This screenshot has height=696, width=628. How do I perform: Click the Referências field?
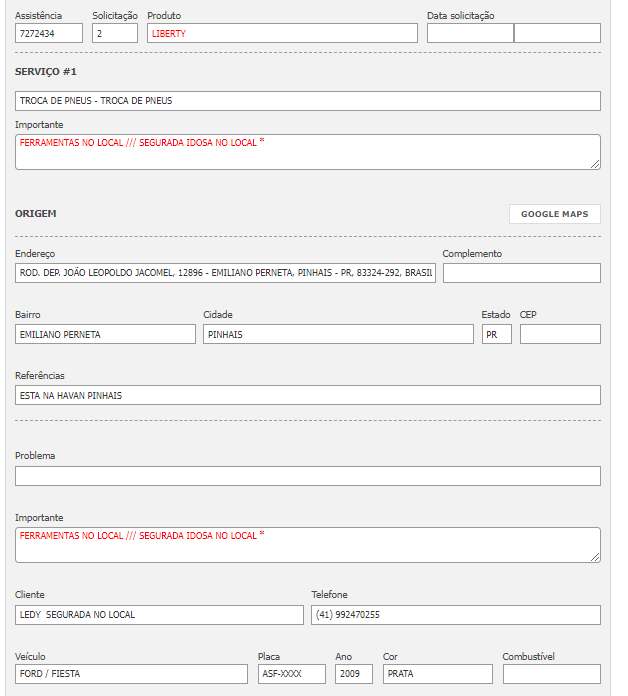pyautogui.click(x=308, y=395)
